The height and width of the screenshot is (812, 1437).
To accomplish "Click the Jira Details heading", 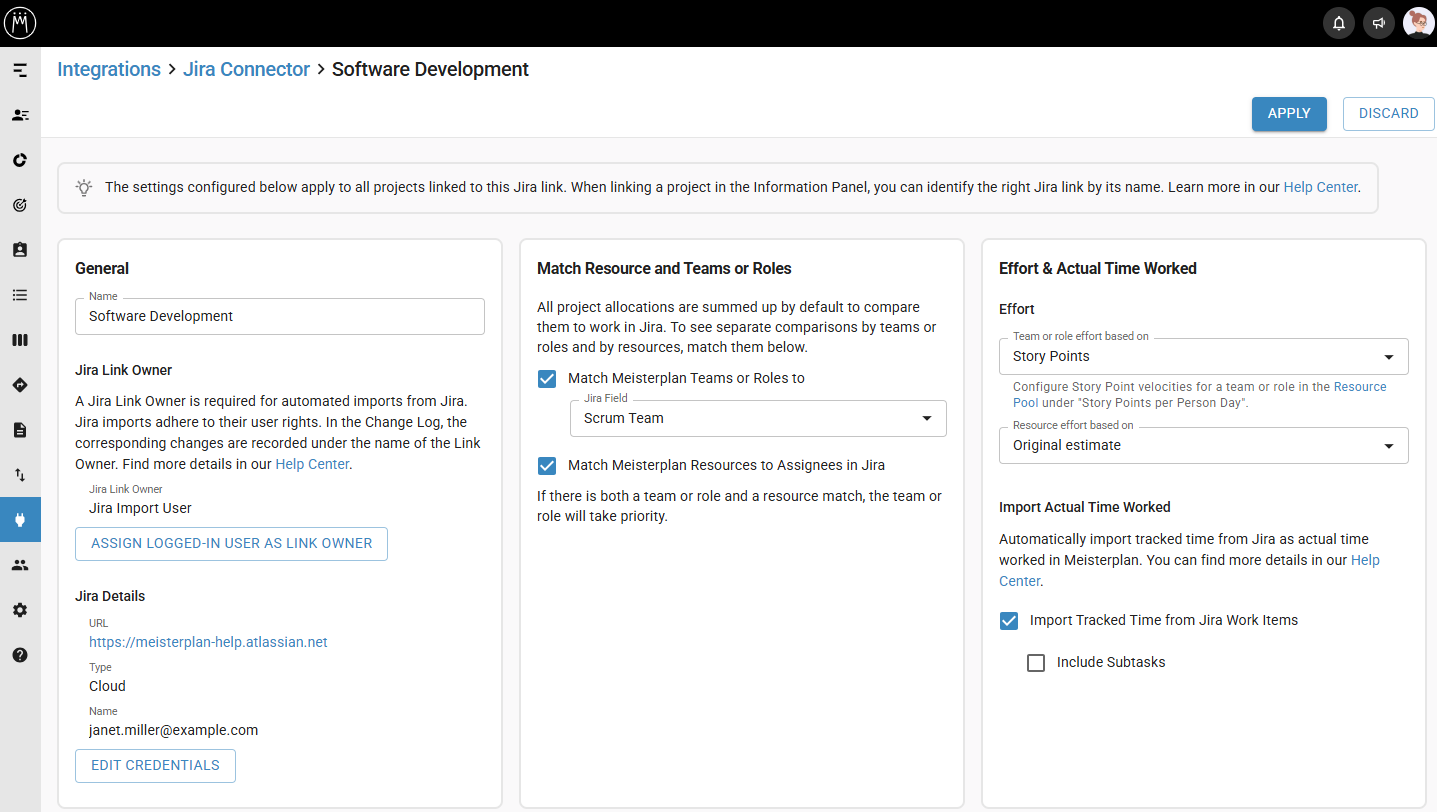I will [x=110, y=596].
